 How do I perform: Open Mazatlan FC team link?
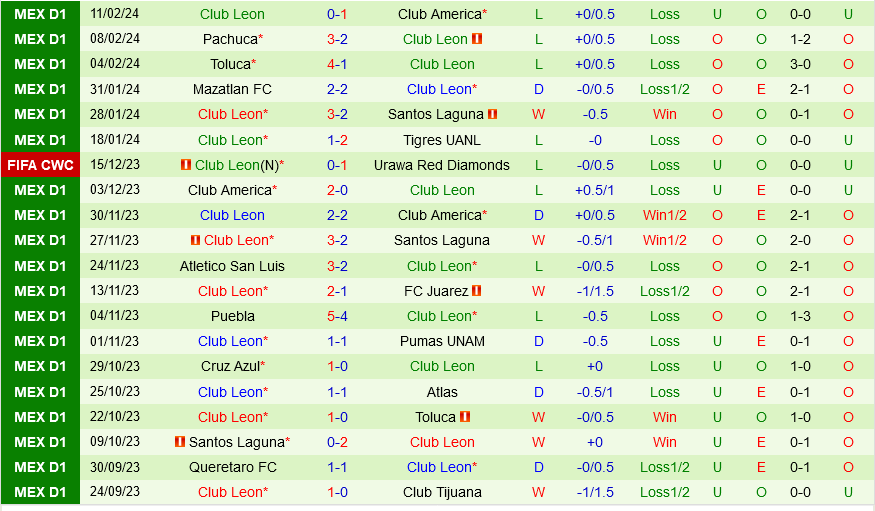pos(232,89)
